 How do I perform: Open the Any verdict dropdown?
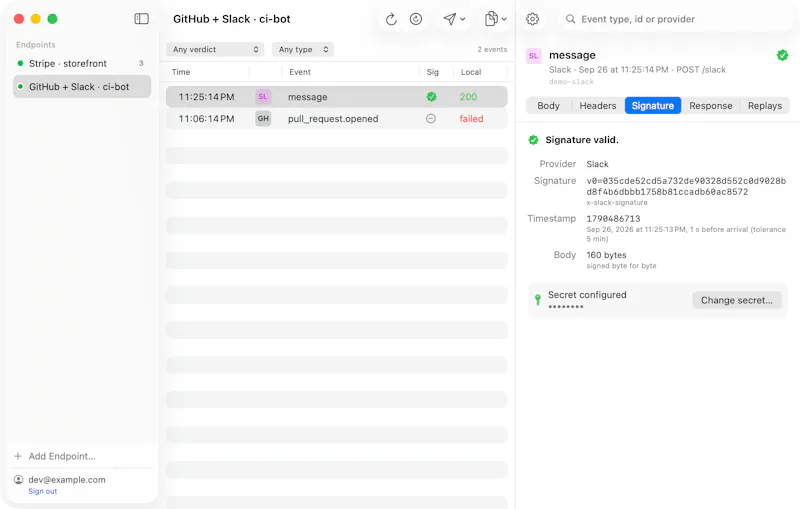pos(215,49)
